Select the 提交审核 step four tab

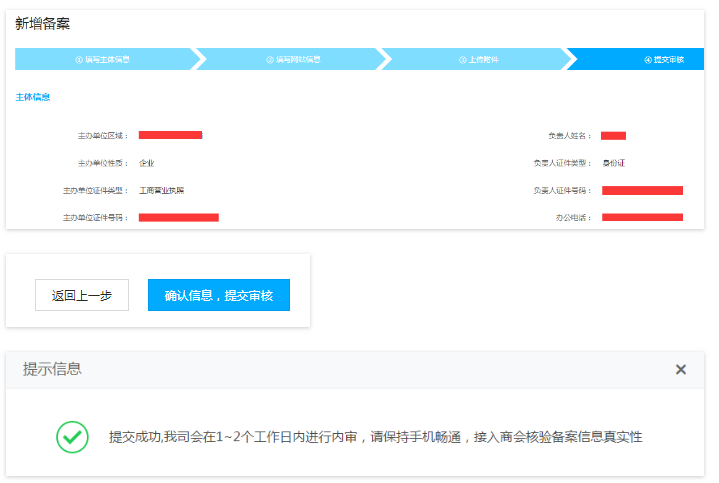point(664,60)
